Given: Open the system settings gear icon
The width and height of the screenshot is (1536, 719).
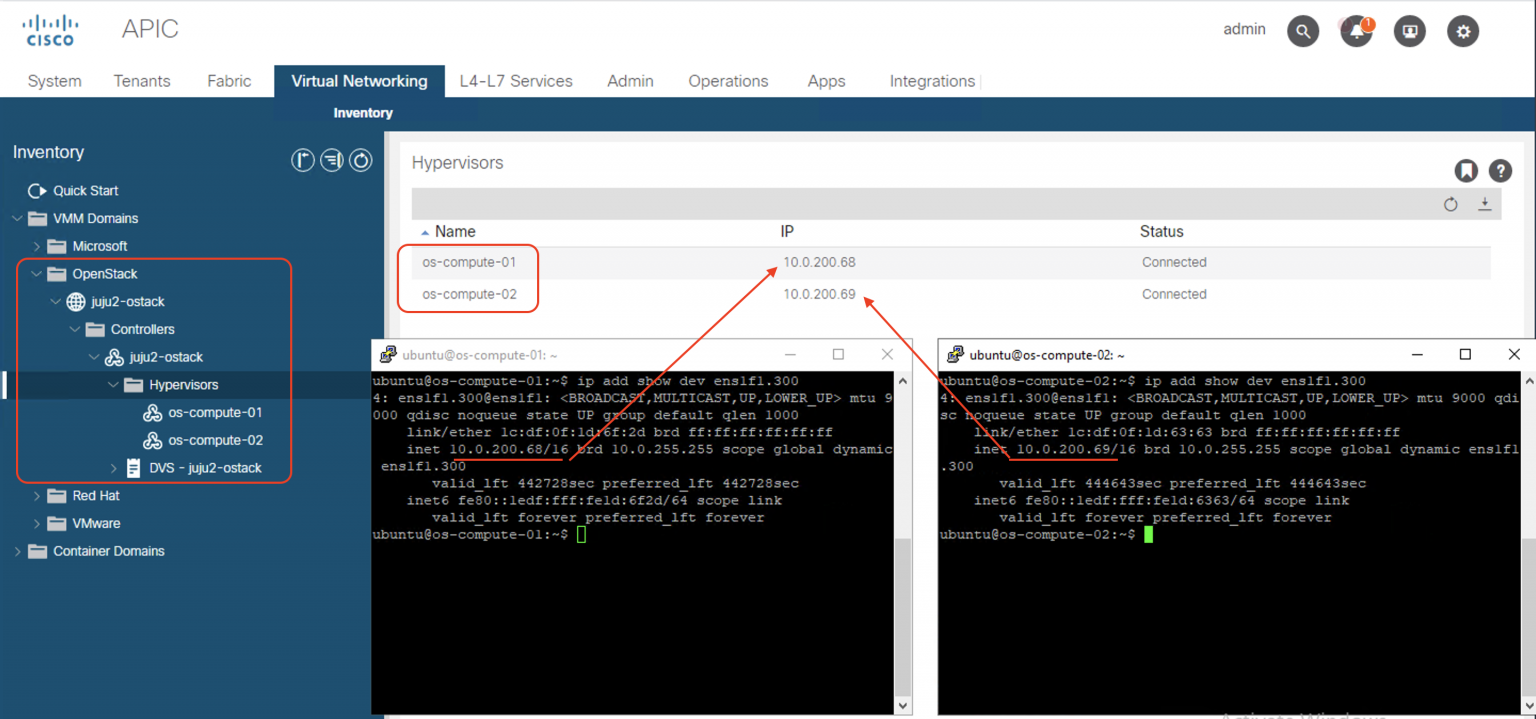Looking at the screenshot, I should click(1462, 31).
